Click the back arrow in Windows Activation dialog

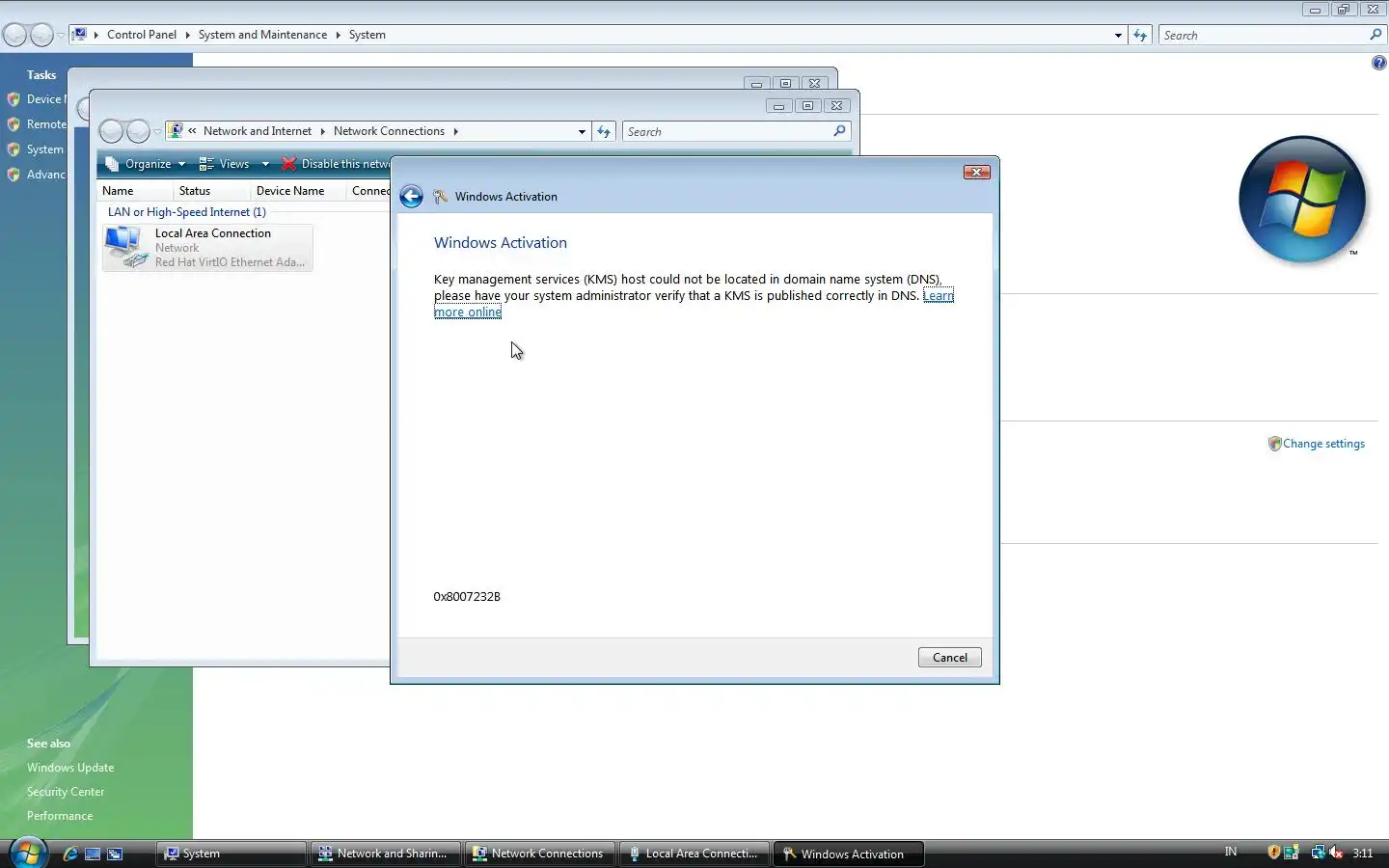coord(411,196)
